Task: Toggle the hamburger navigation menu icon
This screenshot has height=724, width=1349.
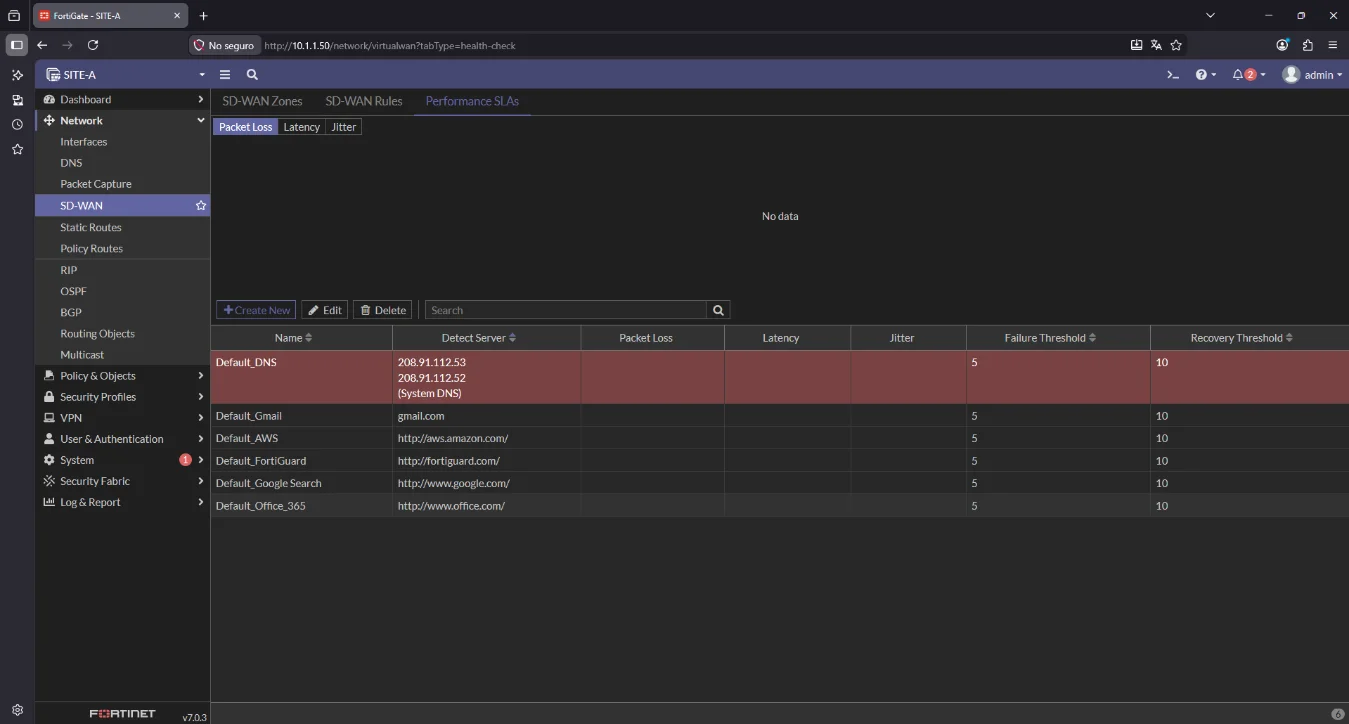Action: pyautogui.click(x=225, y=75)
